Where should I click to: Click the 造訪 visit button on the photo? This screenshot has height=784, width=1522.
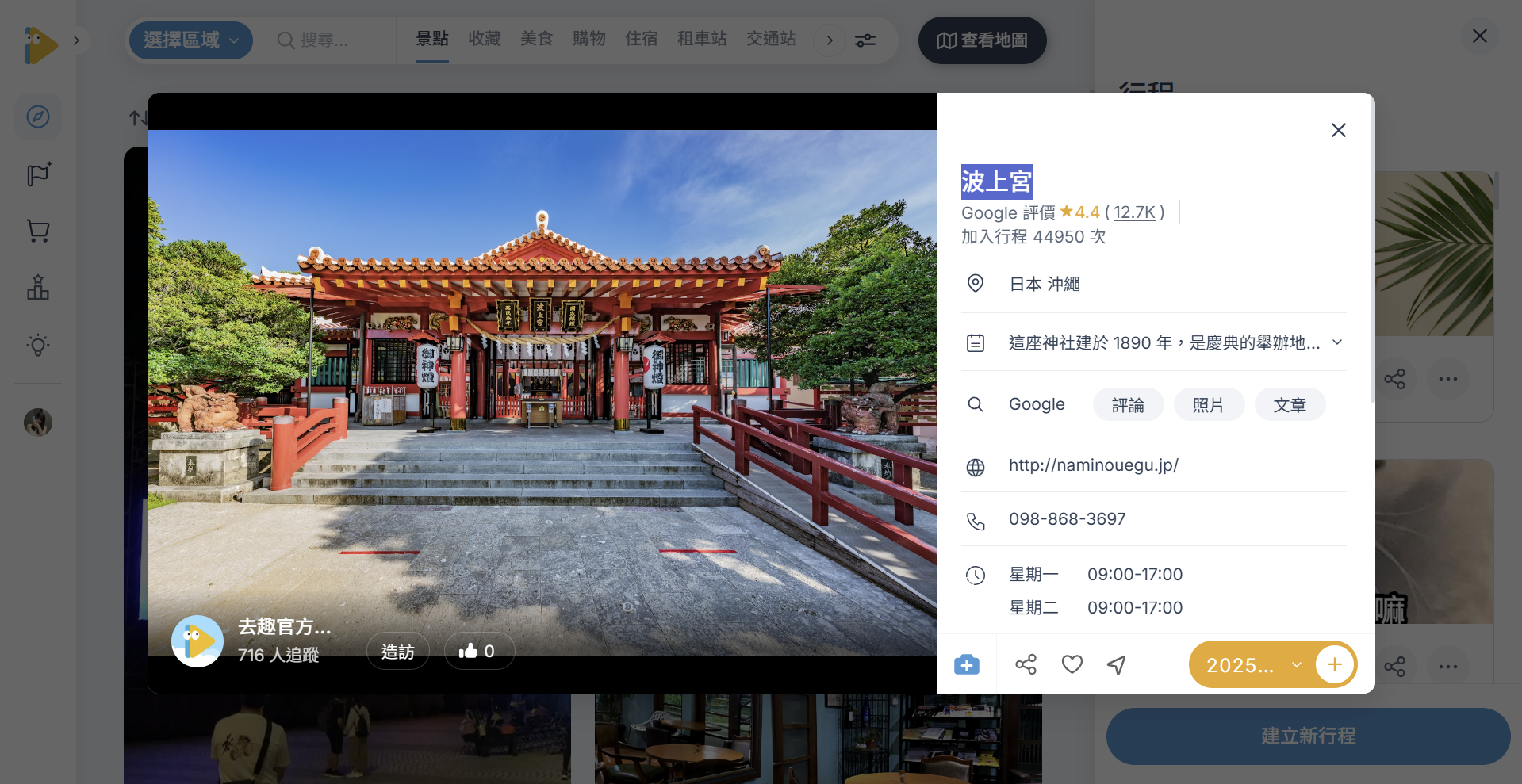[398, 652]
